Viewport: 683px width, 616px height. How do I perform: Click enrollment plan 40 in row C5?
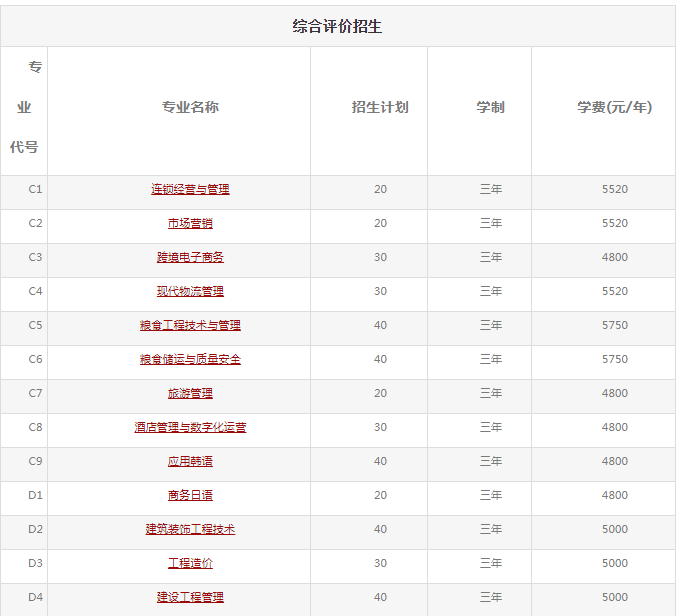point(380,325)
